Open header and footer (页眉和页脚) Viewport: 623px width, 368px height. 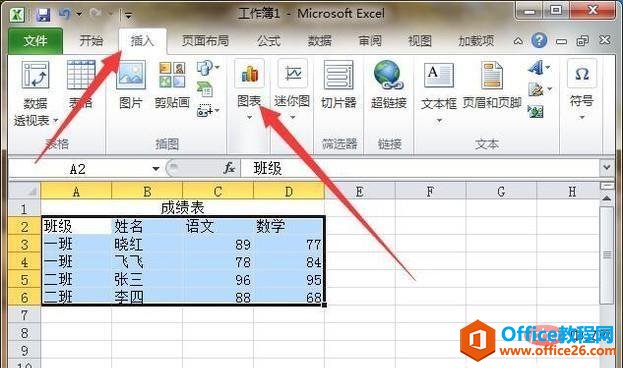coord(492,85)
